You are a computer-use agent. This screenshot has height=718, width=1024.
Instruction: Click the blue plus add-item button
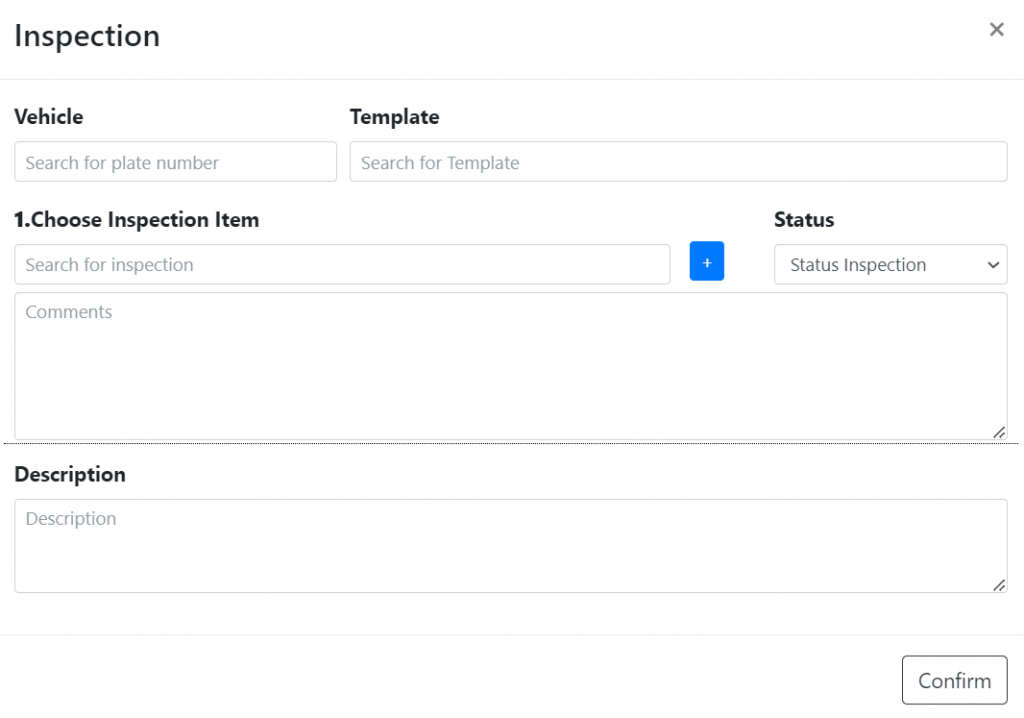pyautogui.click(x=707, y=261)
